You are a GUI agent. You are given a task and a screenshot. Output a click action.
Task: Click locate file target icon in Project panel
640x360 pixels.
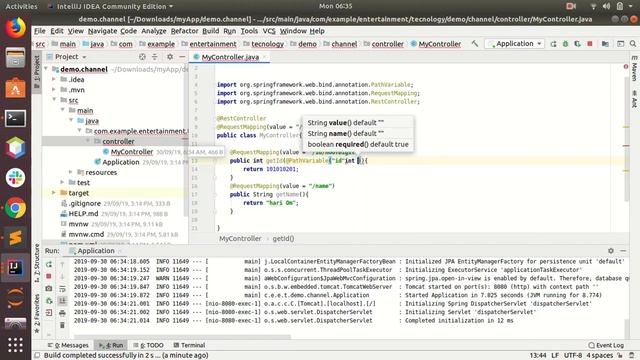coord(142,57)
